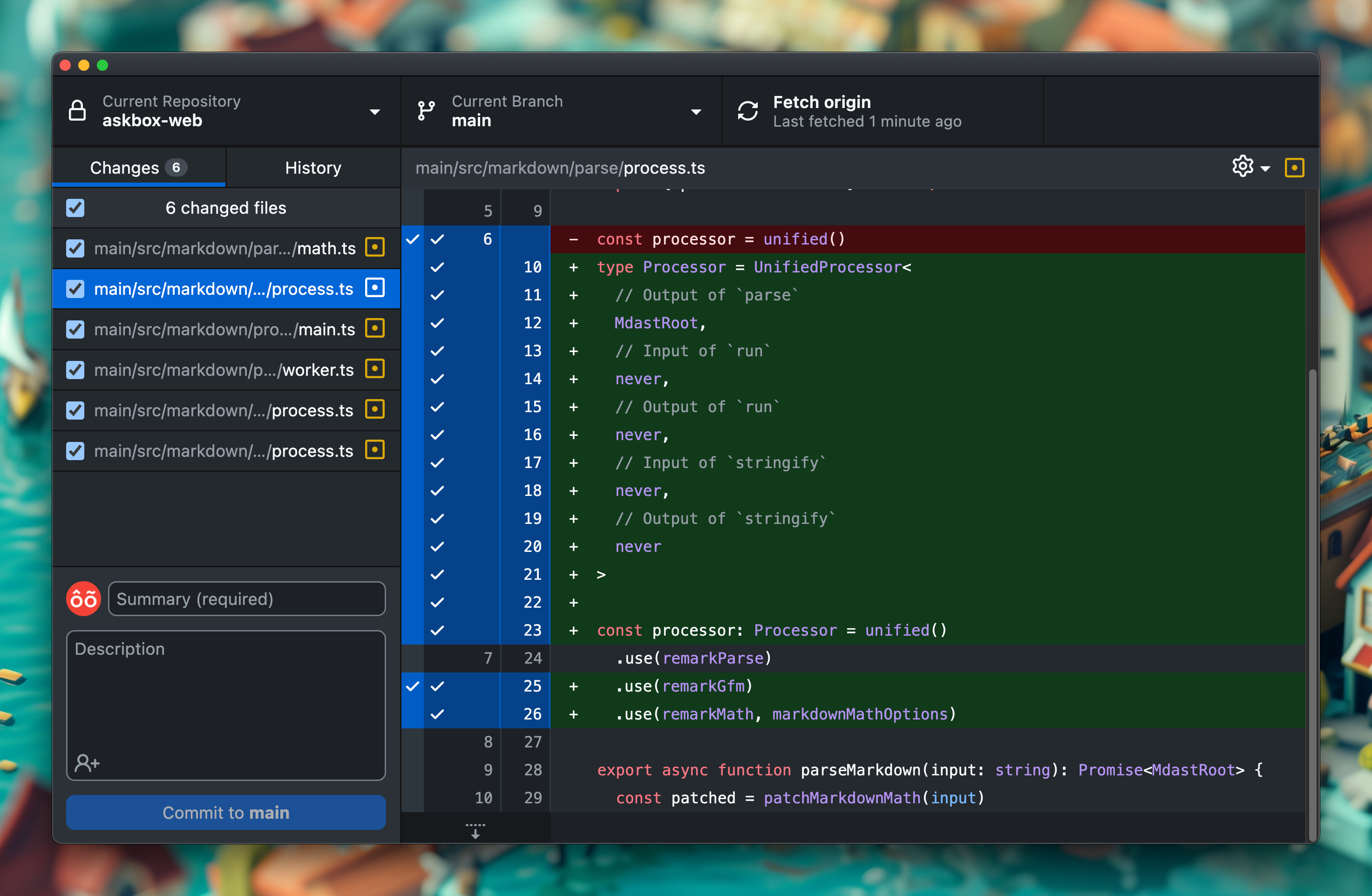Toggle line 10 added-line checkmark
The image size is (1372, 896).
tap(438, 267)
